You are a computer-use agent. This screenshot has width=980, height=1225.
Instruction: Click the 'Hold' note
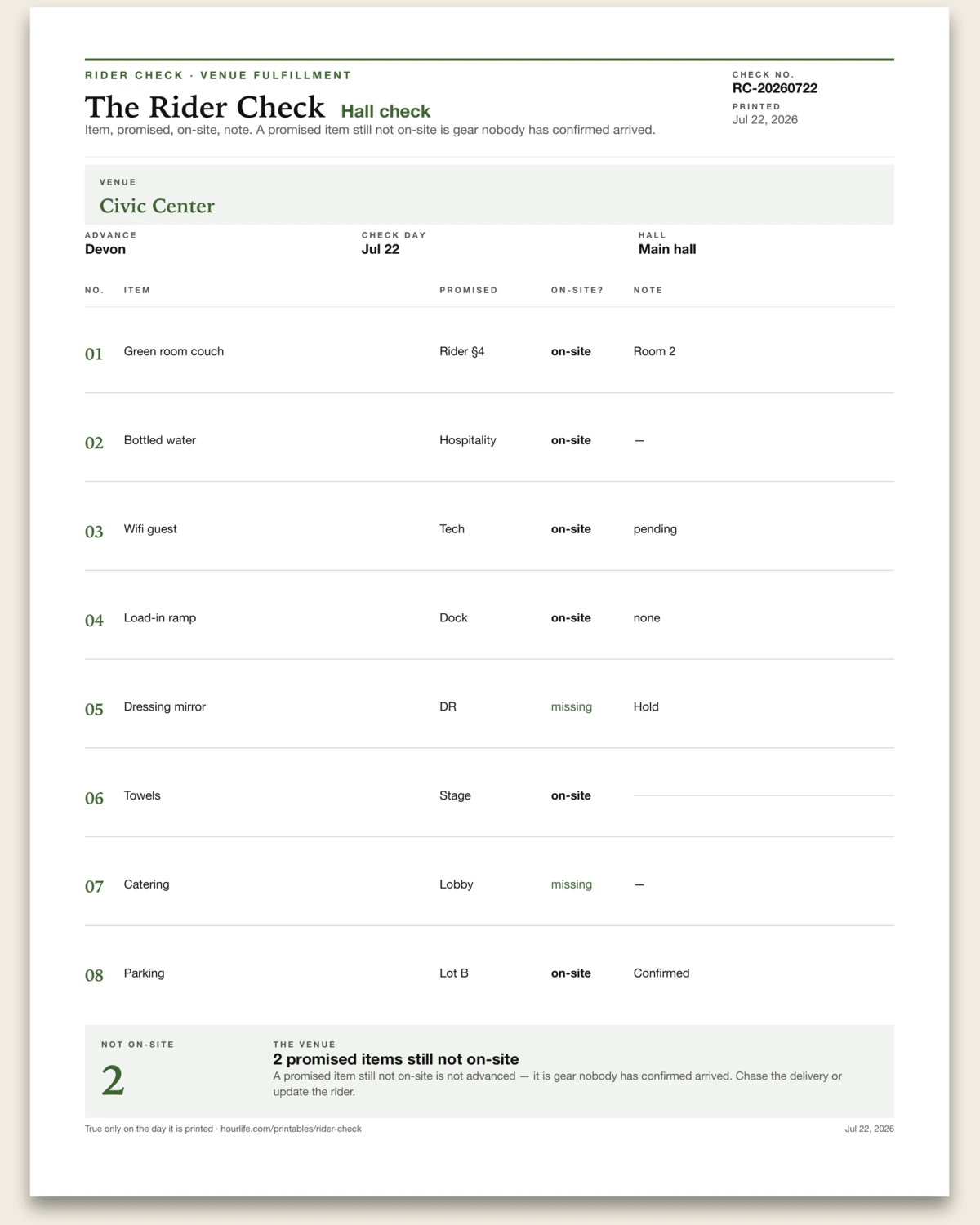tap(646, 707)
